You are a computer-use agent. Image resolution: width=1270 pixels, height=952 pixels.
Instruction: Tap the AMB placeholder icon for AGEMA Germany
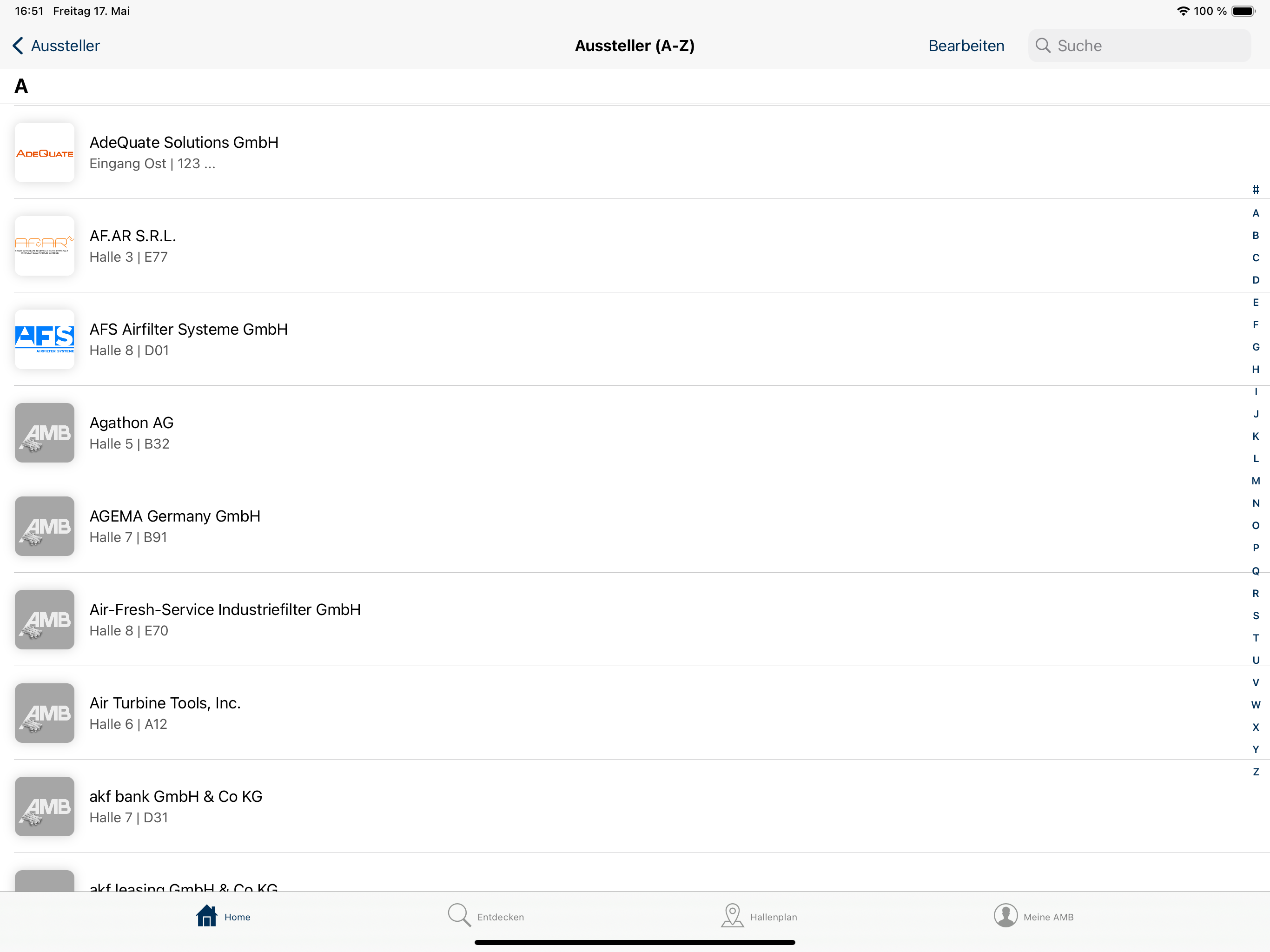tap(45, 527)
